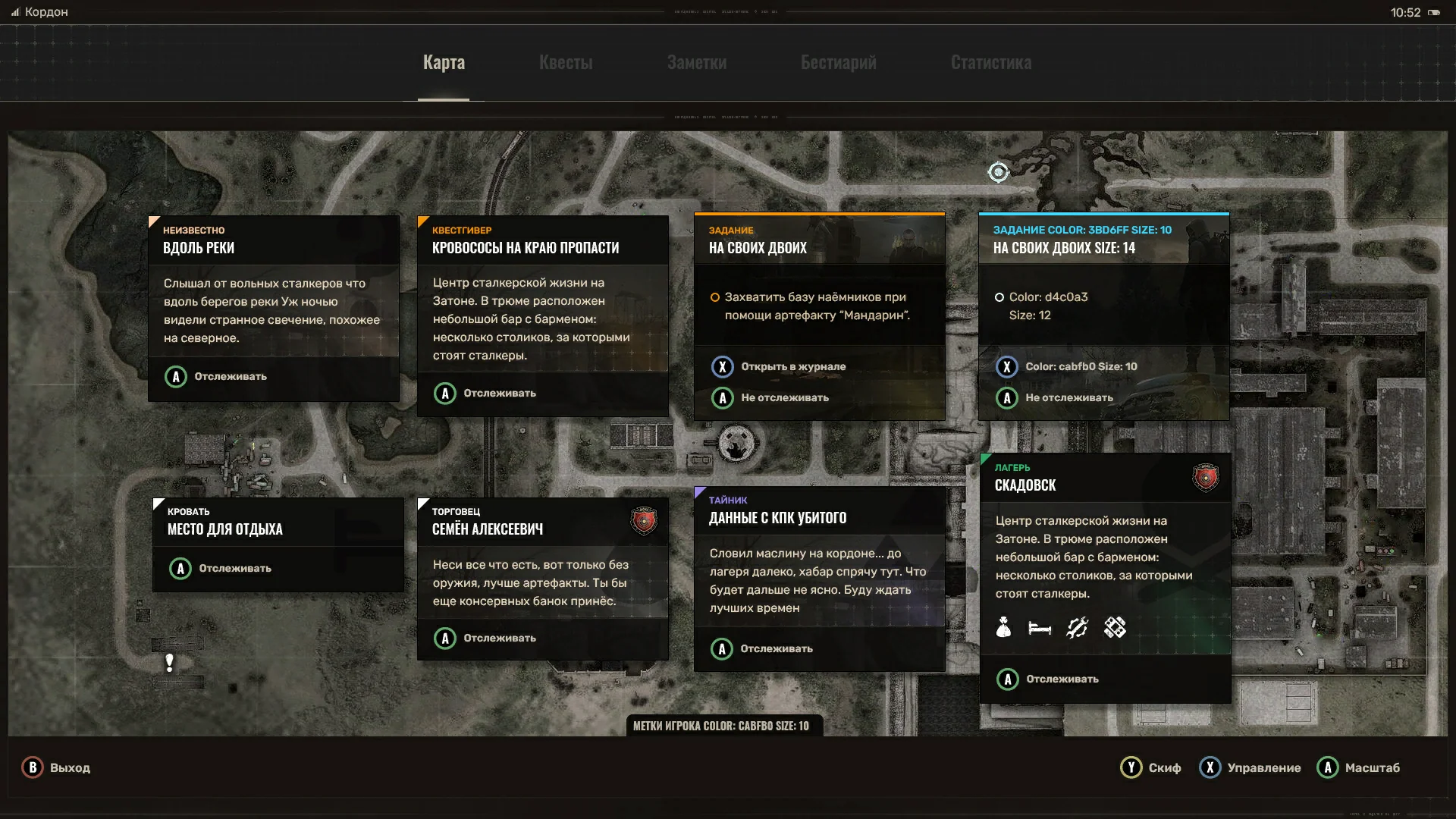
Task: Click the target crosshair marker on map
Action: [998, 172]
